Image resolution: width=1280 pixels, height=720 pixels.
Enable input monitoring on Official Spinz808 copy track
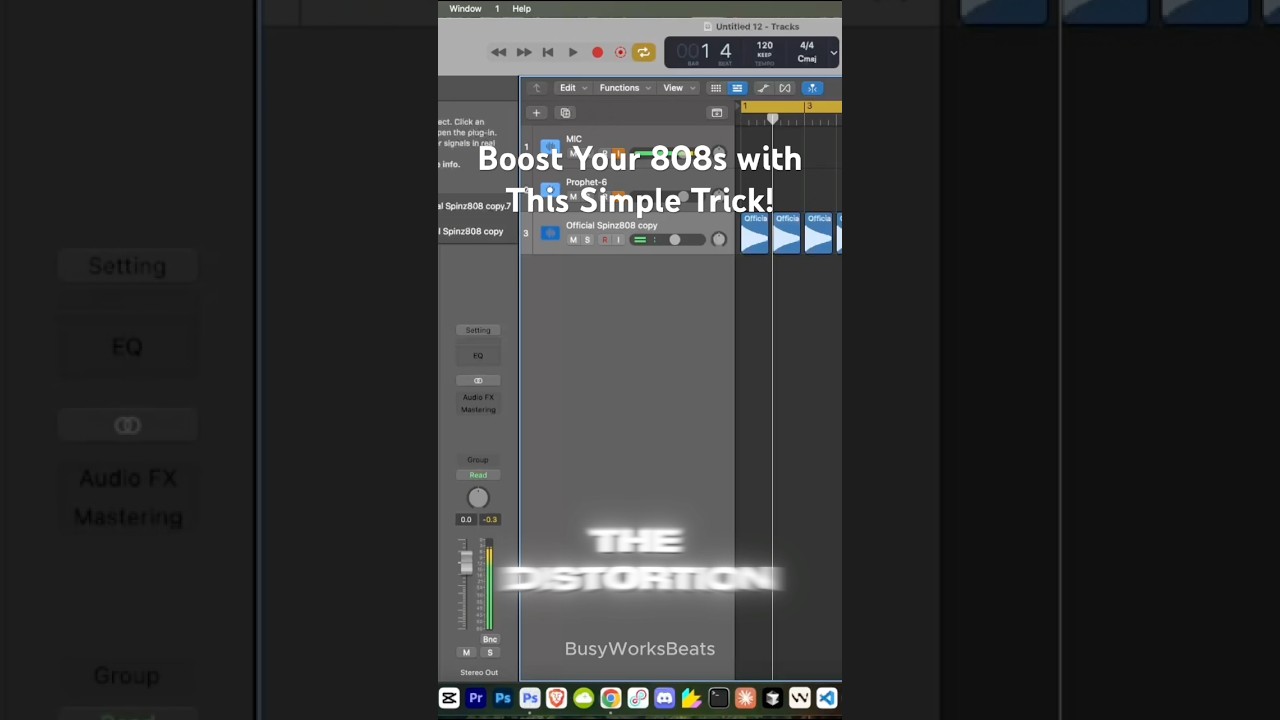(618, 240)
